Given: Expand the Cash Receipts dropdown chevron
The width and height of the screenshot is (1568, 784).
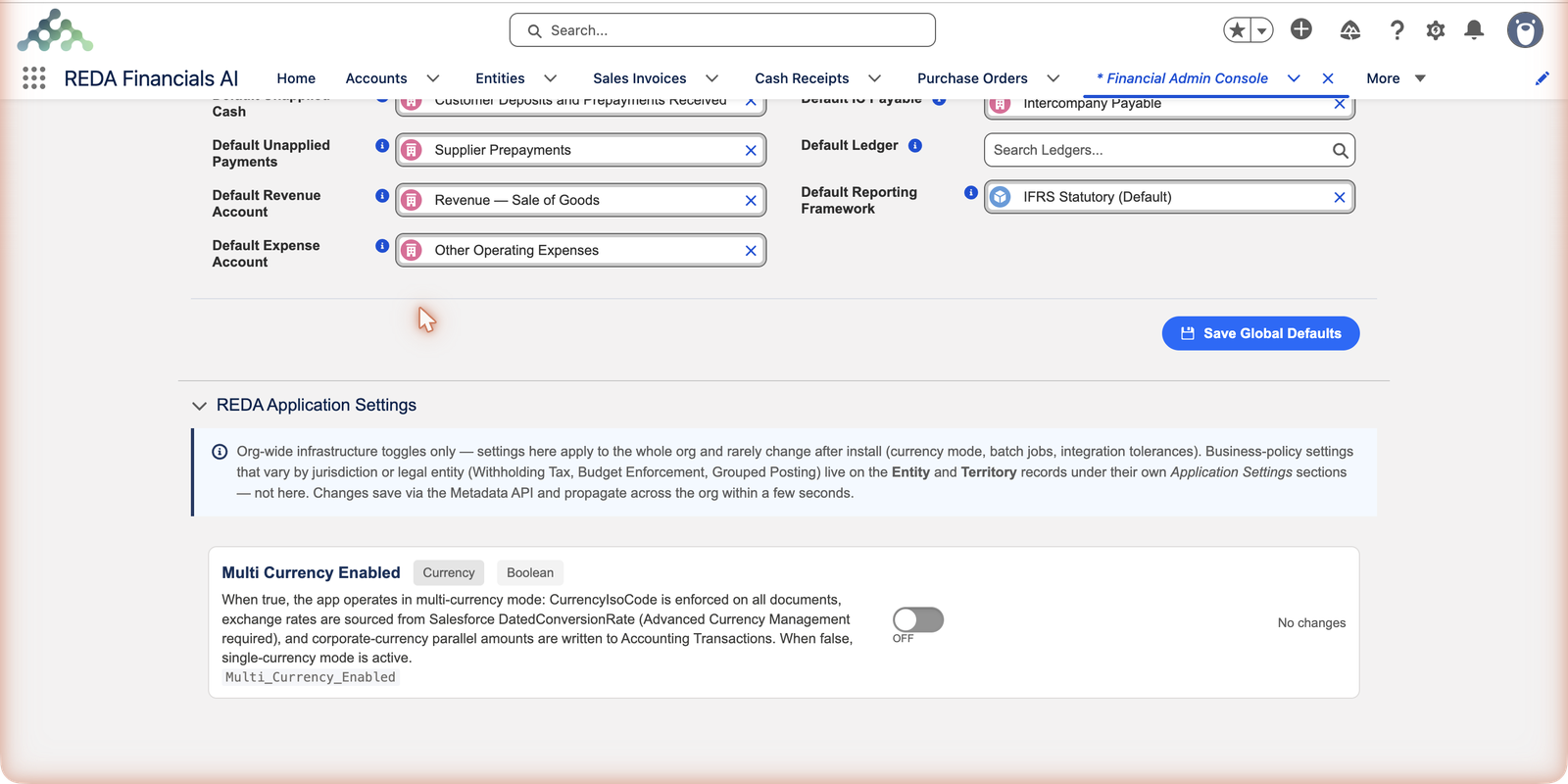Looking at the screenshot, I should click(875, 78).
